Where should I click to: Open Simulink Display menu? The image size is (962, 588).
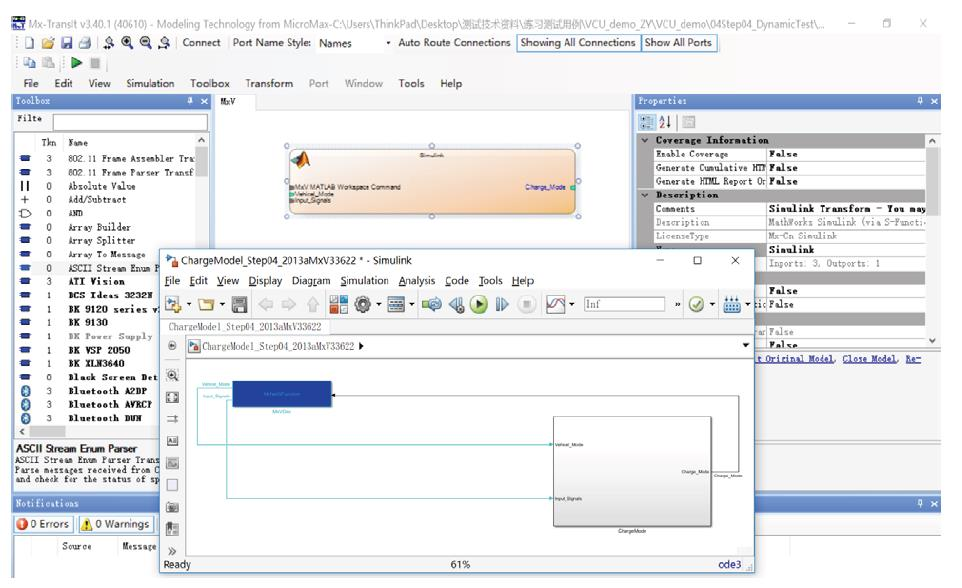pyautogui.click(x=265, y=281)
